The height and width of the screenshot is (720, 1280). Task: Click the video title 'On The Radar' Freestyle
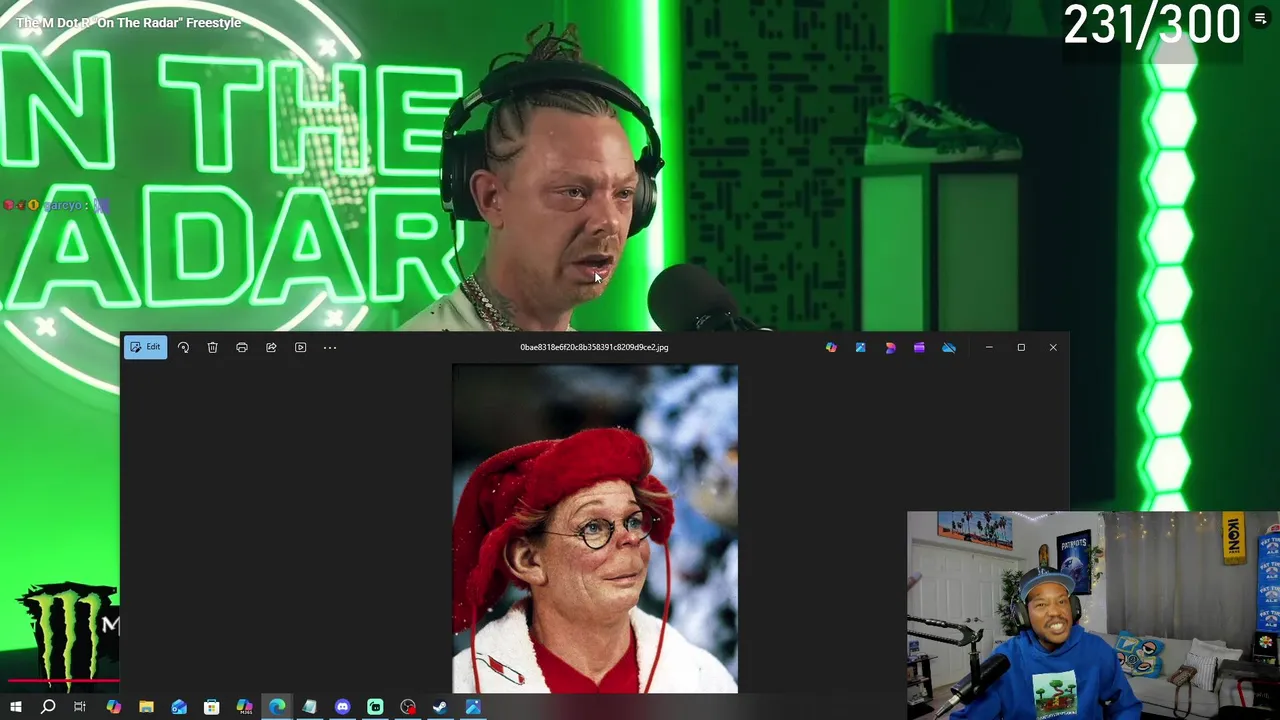(128, 22)
